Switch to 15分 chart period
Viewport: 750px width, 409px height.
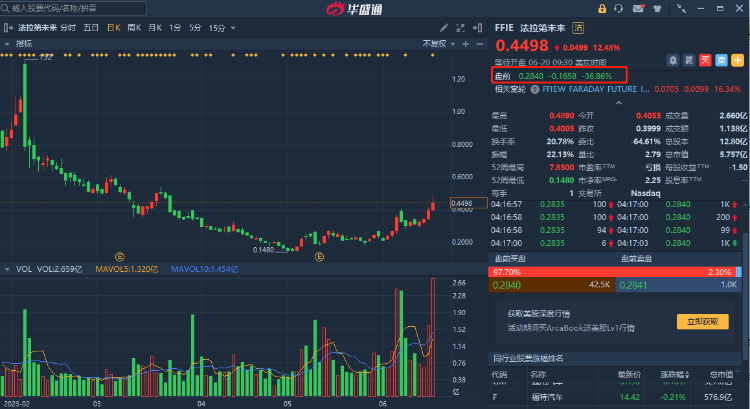217,28
